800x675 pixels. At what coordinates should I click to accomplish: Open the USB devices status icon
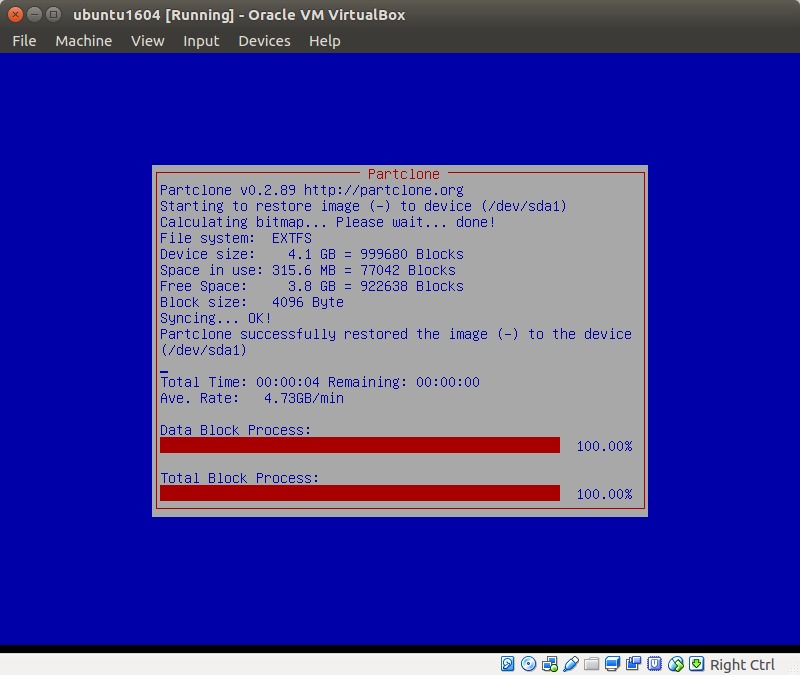570,664
